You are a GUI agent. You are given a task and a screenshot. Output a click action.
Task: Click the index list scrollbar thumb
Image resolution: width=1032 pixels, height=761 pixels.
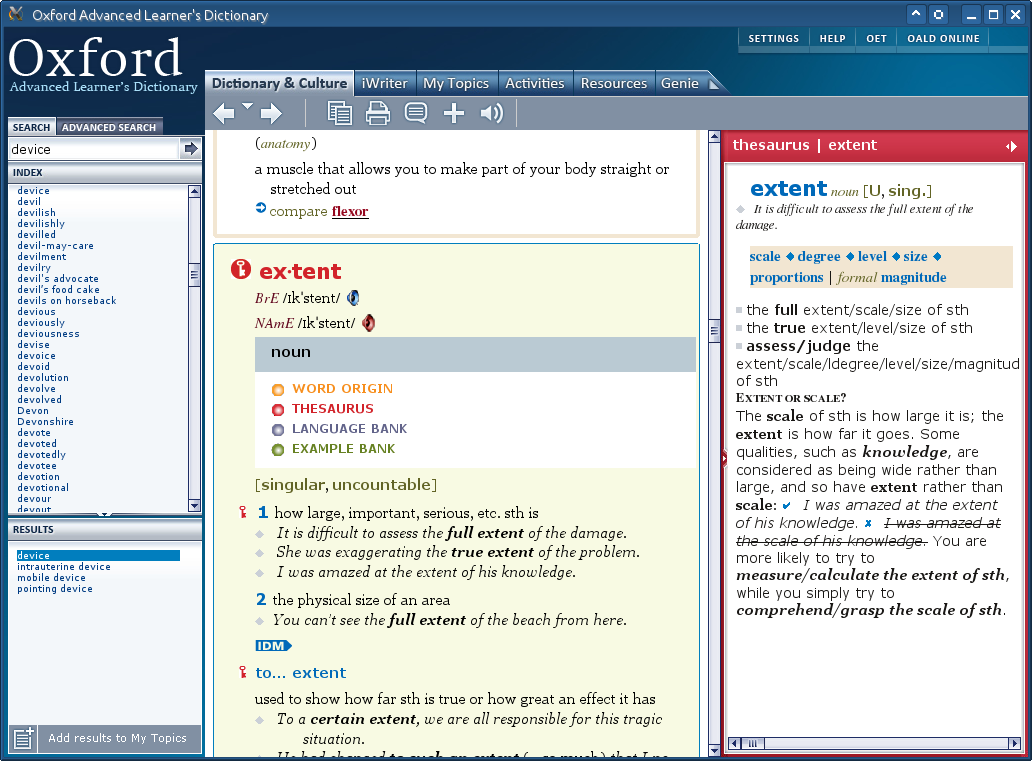[194, 275]
